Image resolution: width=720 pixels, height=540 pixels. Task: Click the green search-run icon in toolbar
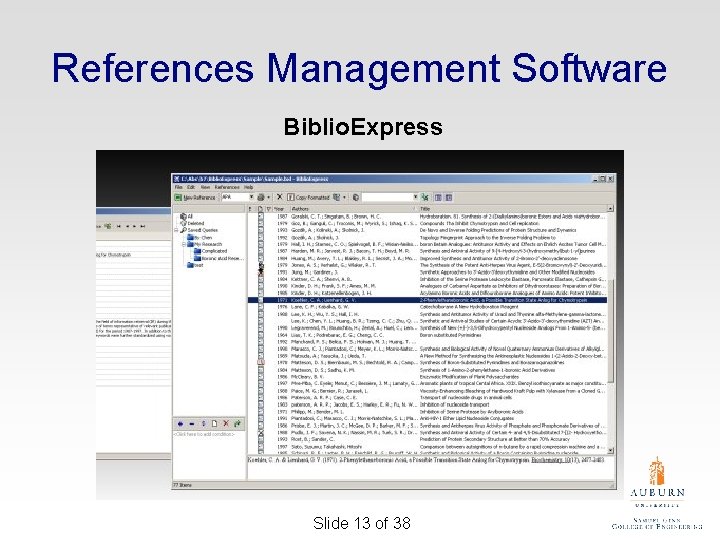(425, 197)
